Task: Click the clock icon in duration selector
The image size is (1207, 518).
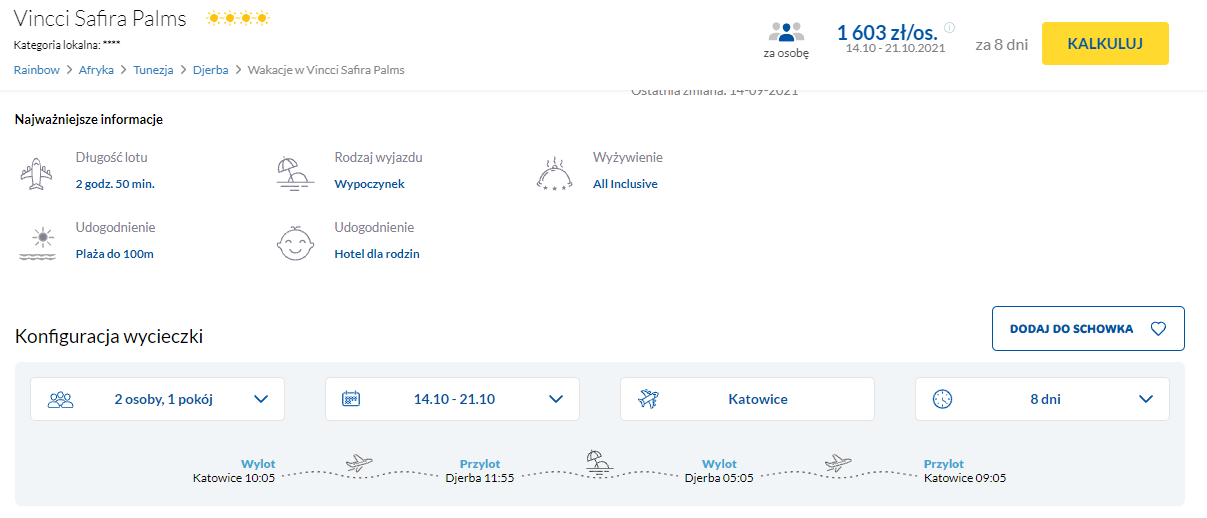Action: tap(941, 399)
